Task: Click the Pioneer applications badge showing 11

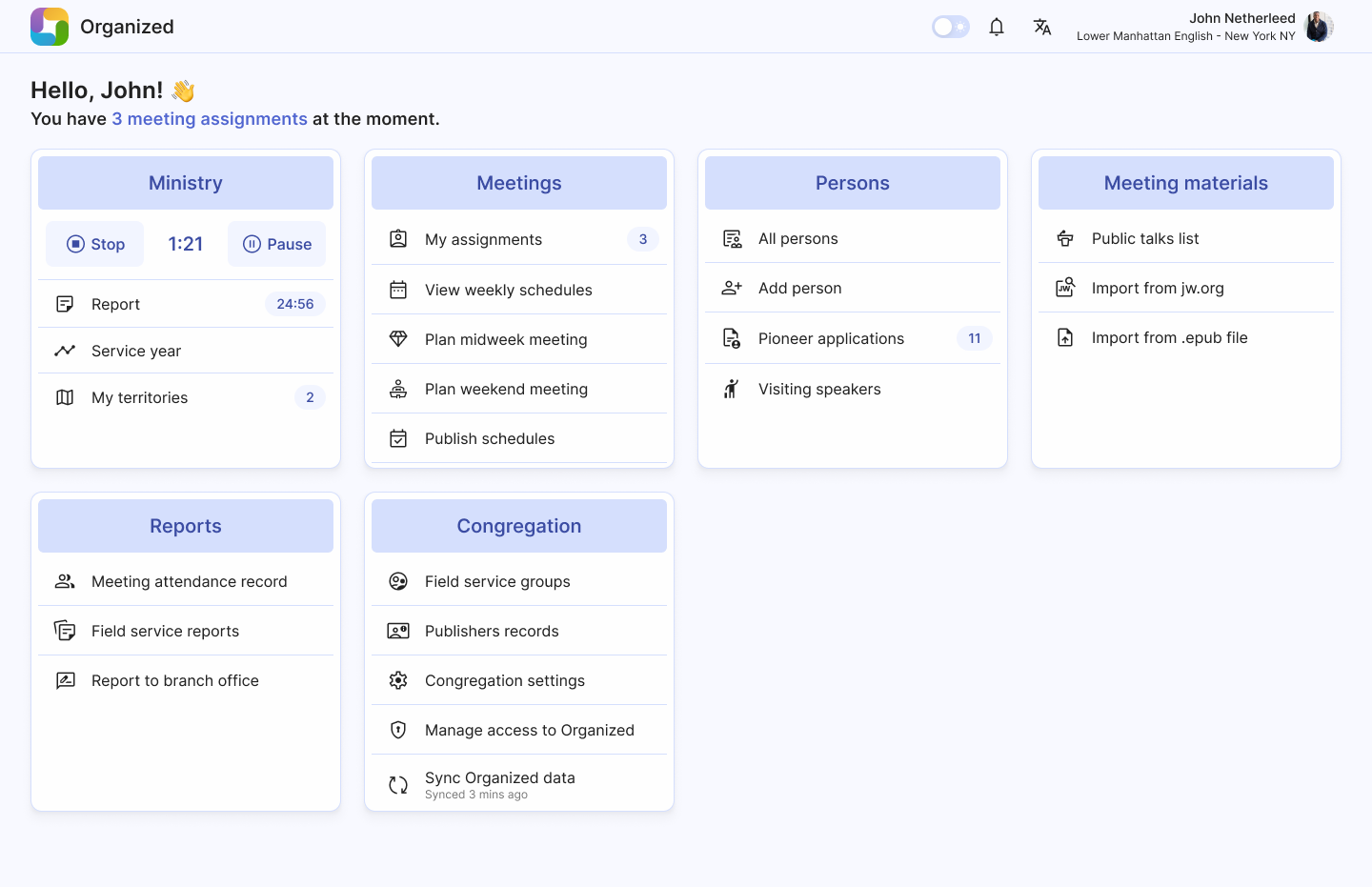Action: (x=974, y=338)
